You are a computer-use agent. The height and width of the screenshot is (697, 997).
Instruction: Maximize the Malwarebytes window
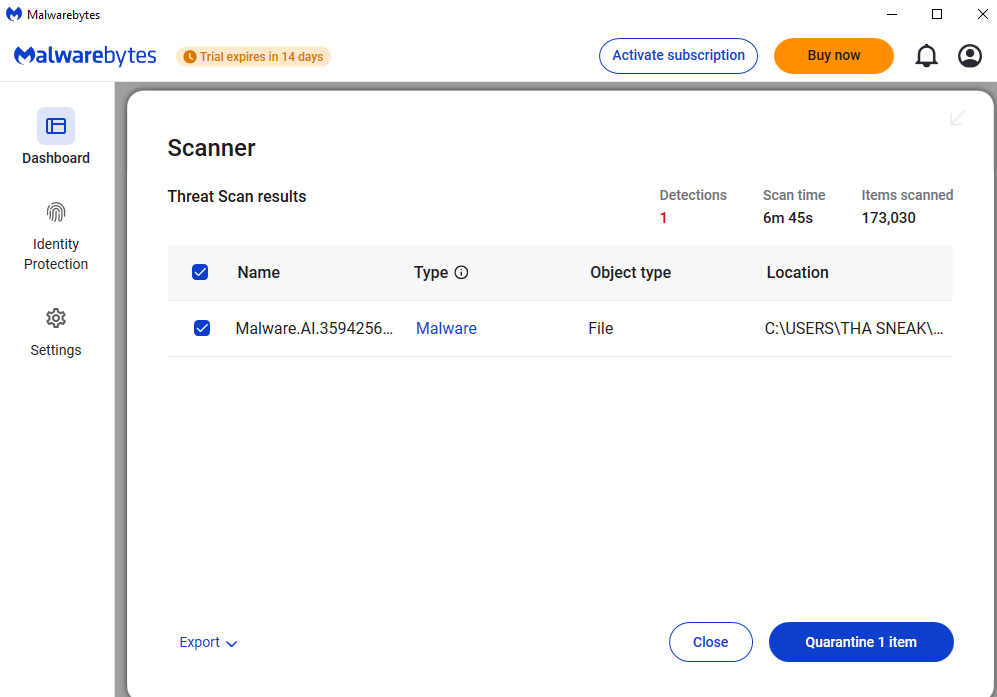937,14
